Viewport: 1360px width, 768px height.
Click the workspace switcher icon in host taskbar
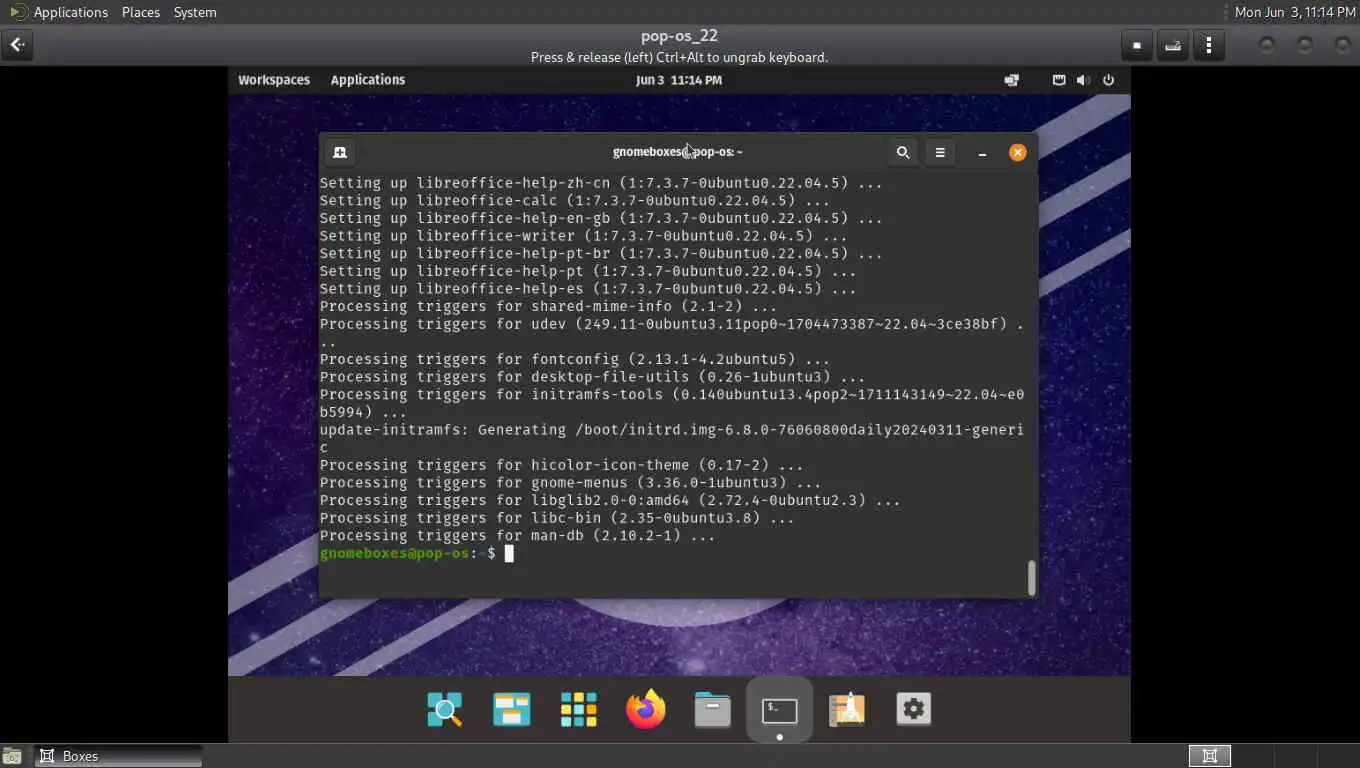point(1209,756)
